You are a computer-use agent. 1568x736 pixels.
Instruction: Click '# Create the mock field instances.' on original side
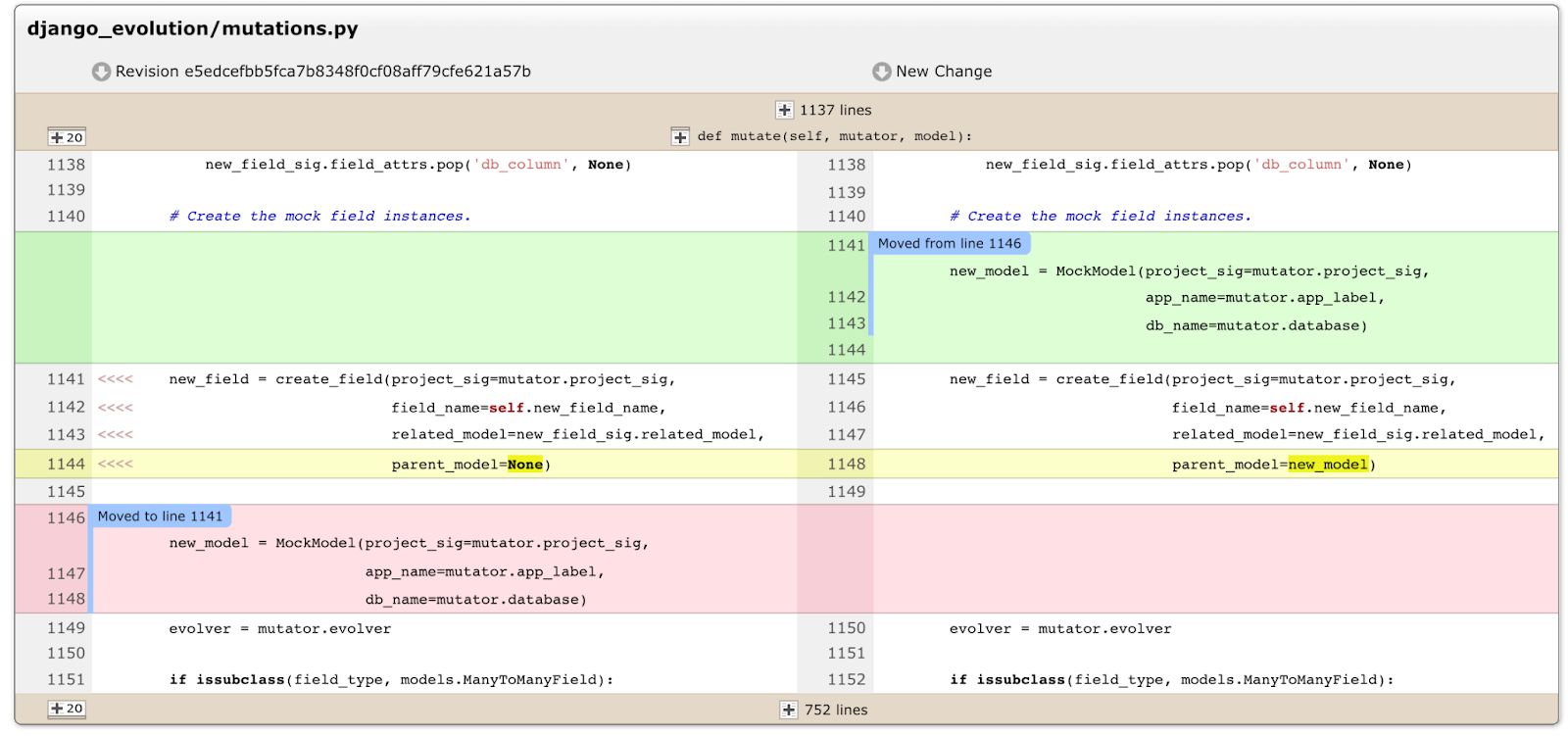coord(319,217)
